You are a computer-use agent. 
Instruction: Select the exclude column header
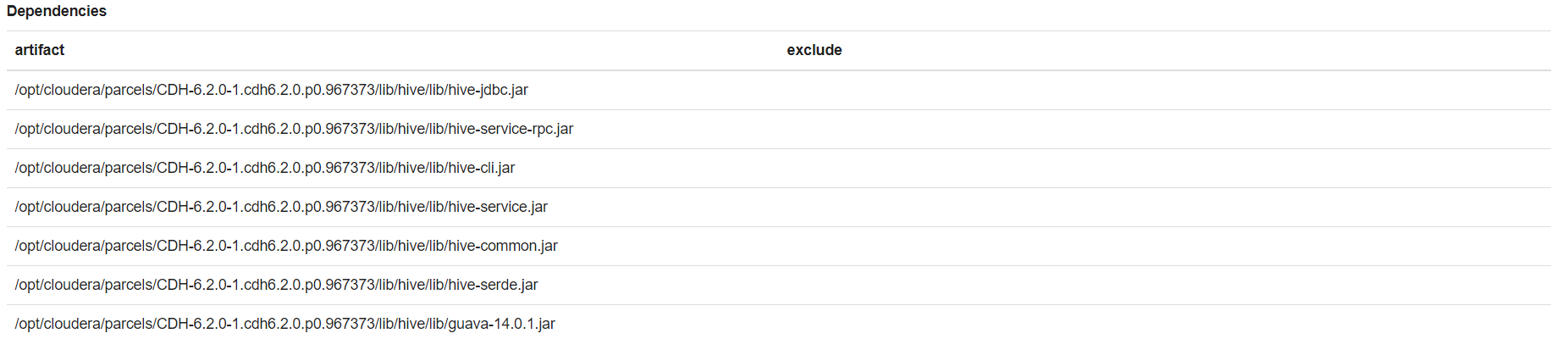tap(814, 50)
